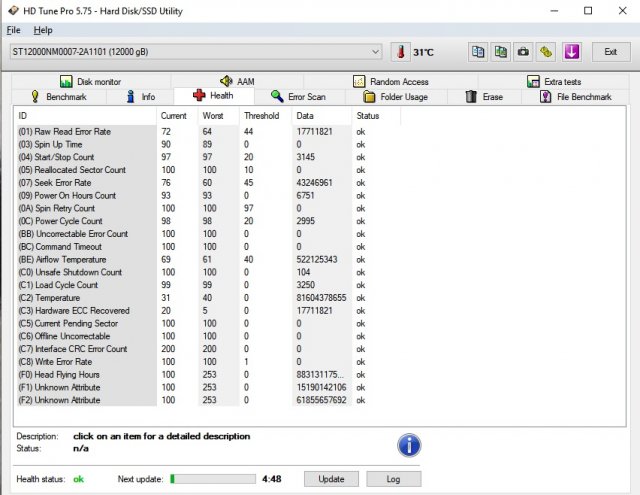The image size is (640, 495).
Task: Click the 4:48 next update countdown
Action: [271, 479]
